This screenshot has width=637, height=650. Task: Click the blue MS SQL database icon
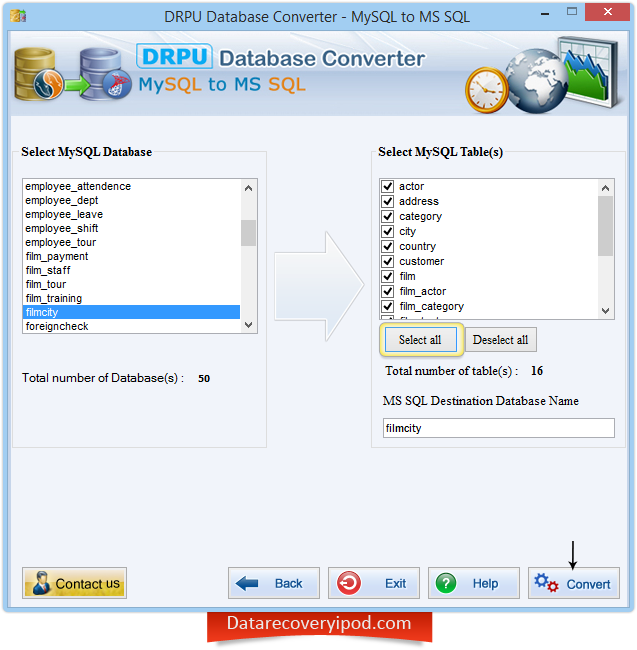click(104, 74)
